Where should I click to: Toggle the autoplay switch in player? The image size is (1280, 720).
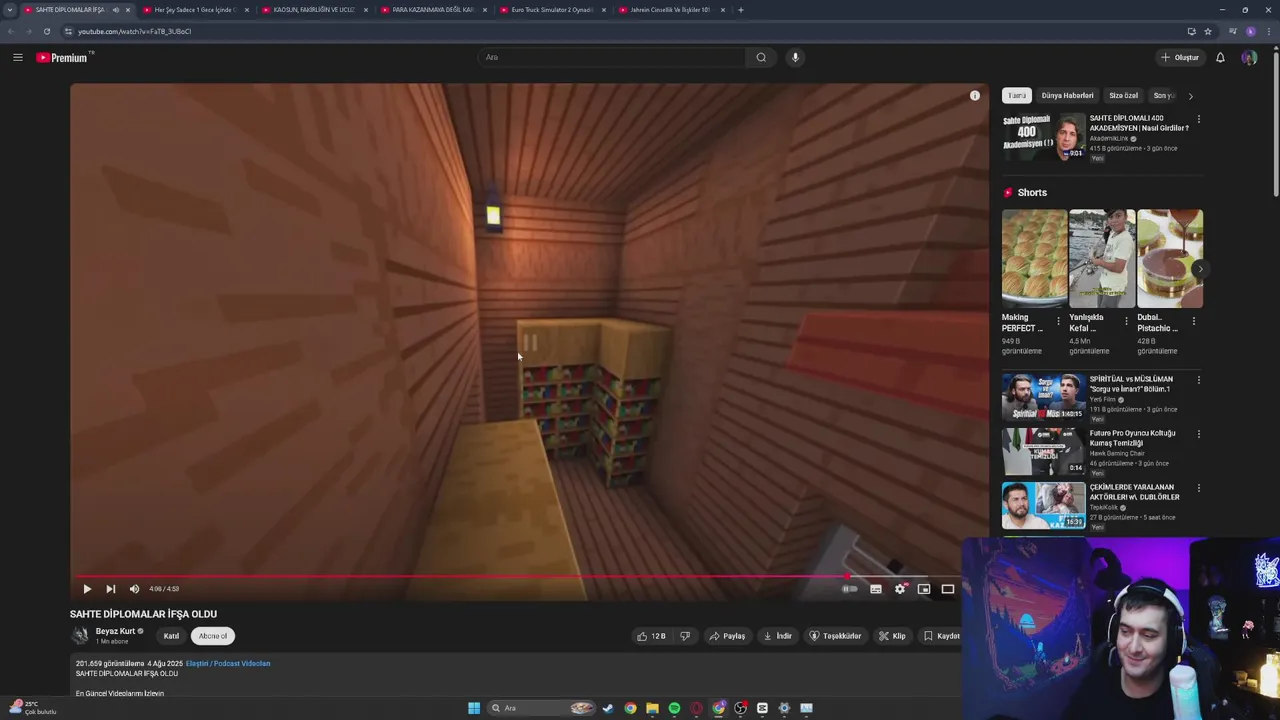tap(850, 589)
